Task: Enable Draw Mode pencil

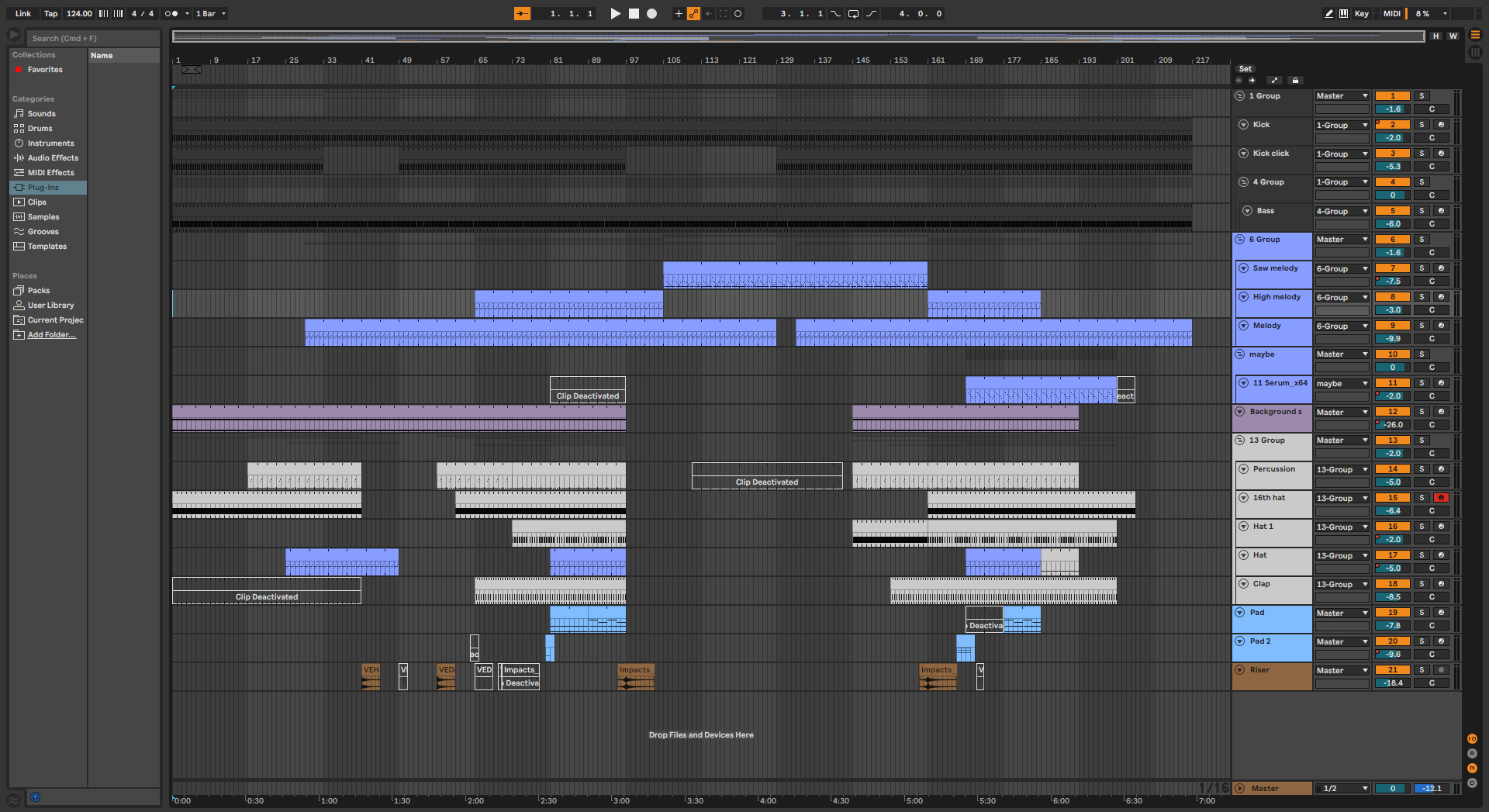Action: pos(1329,13)
